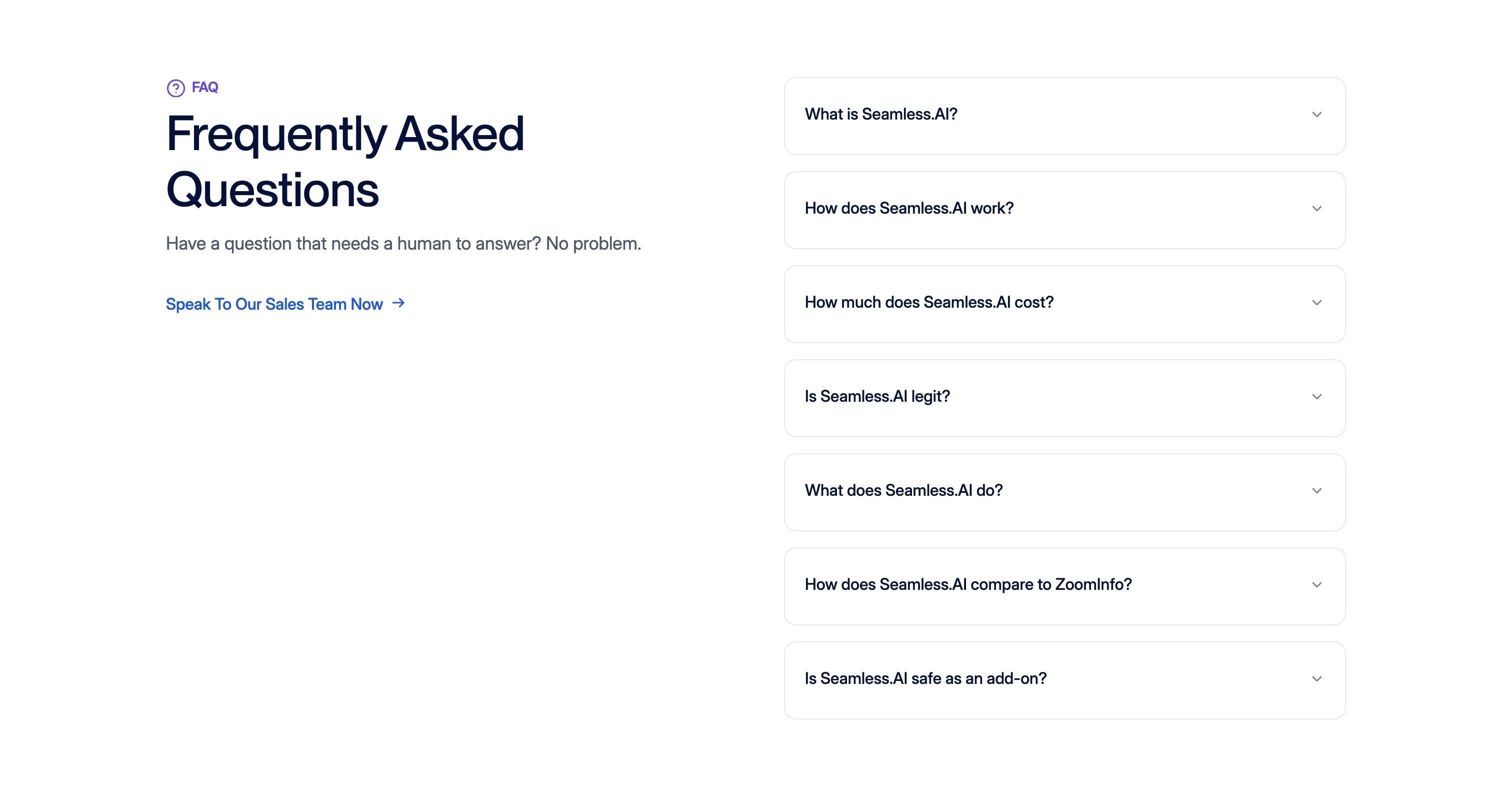The width and height of the screenshot is (1512, 796).
Task: Click the 'Have a question' subtitle text
Action: click(x=403, y=243)
